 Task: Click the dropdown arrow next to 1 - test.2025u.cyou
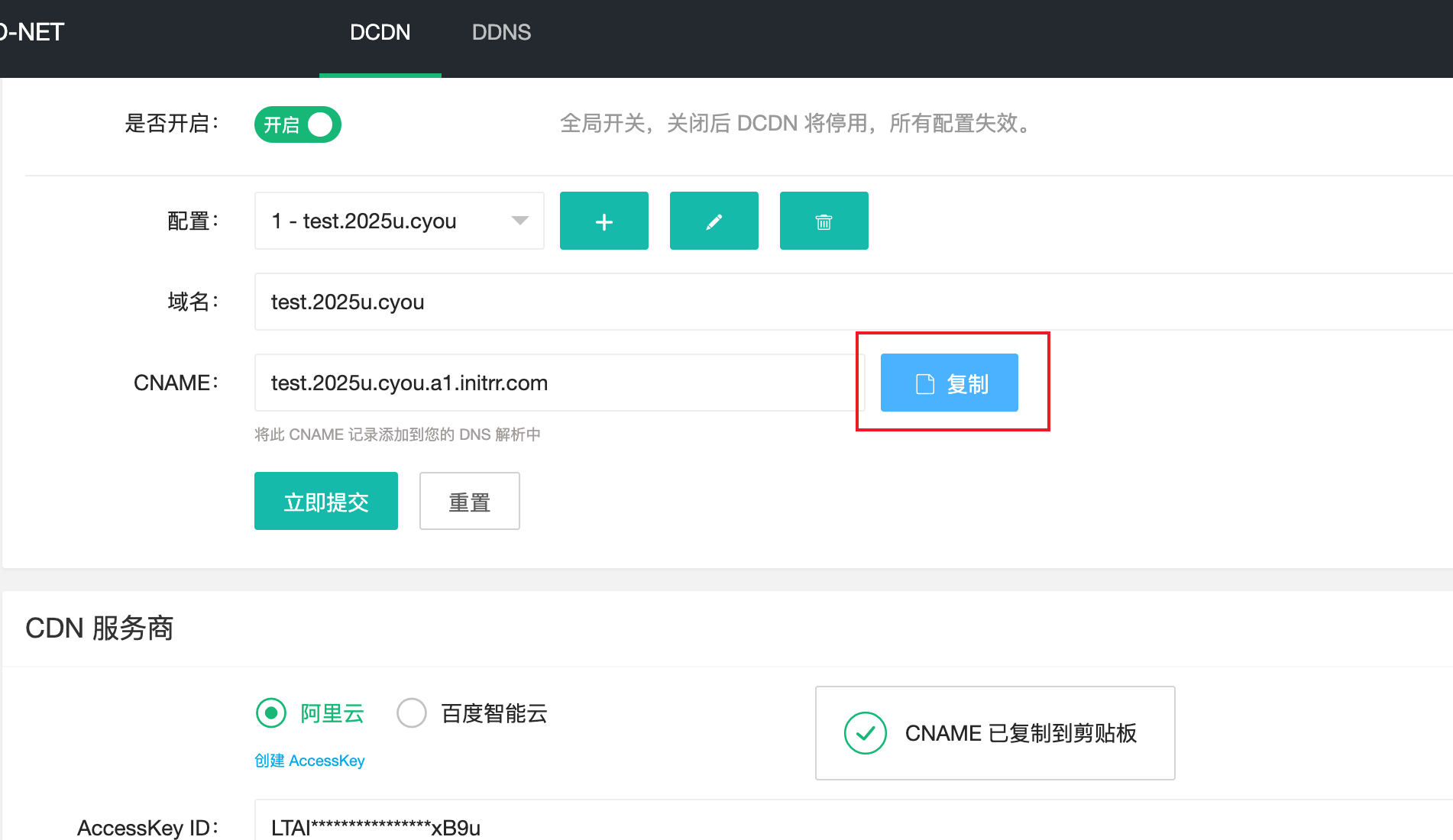[x=519, y=221]
